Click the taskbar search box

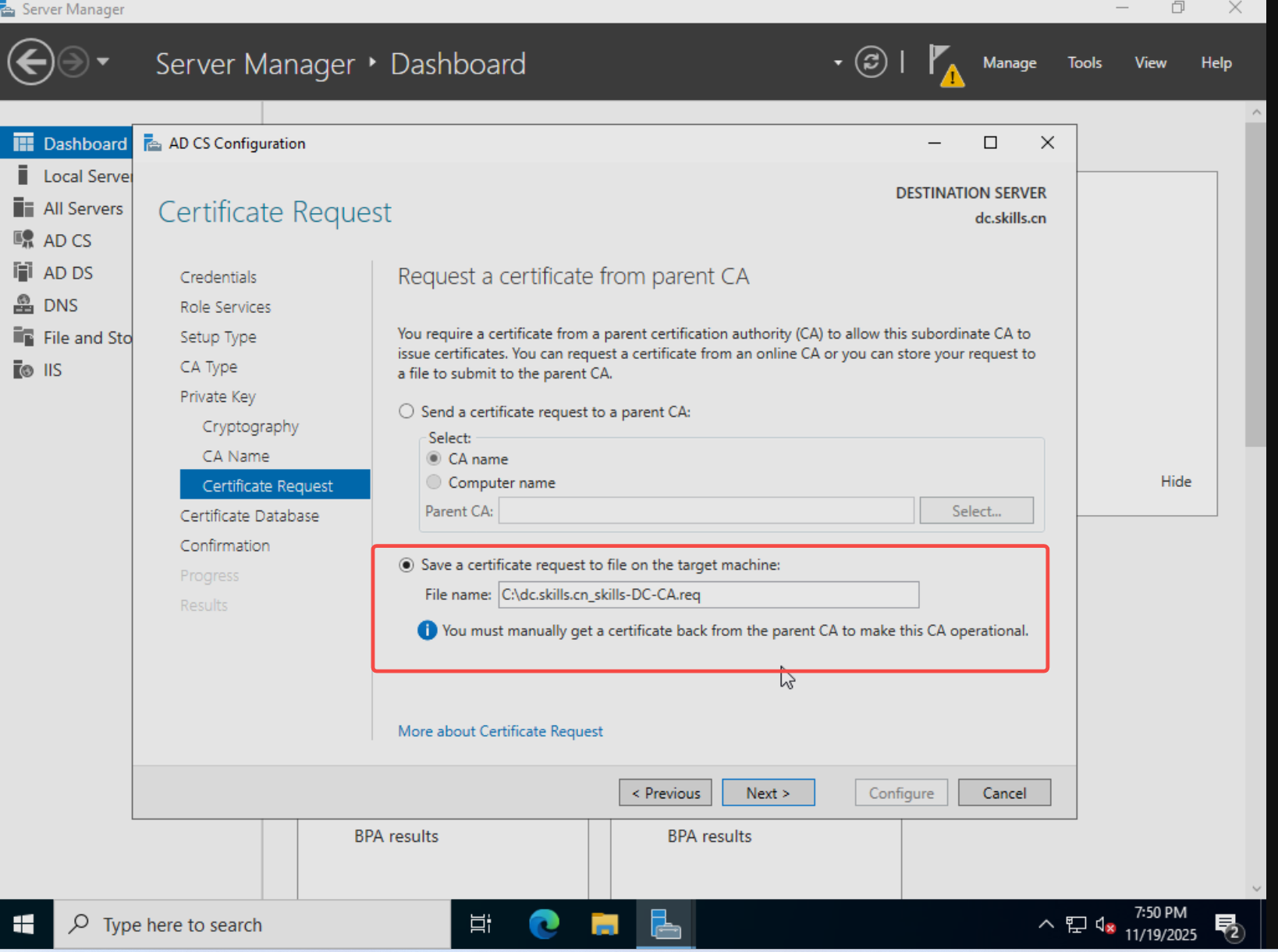pyautogui.click(x=252, y=925)
